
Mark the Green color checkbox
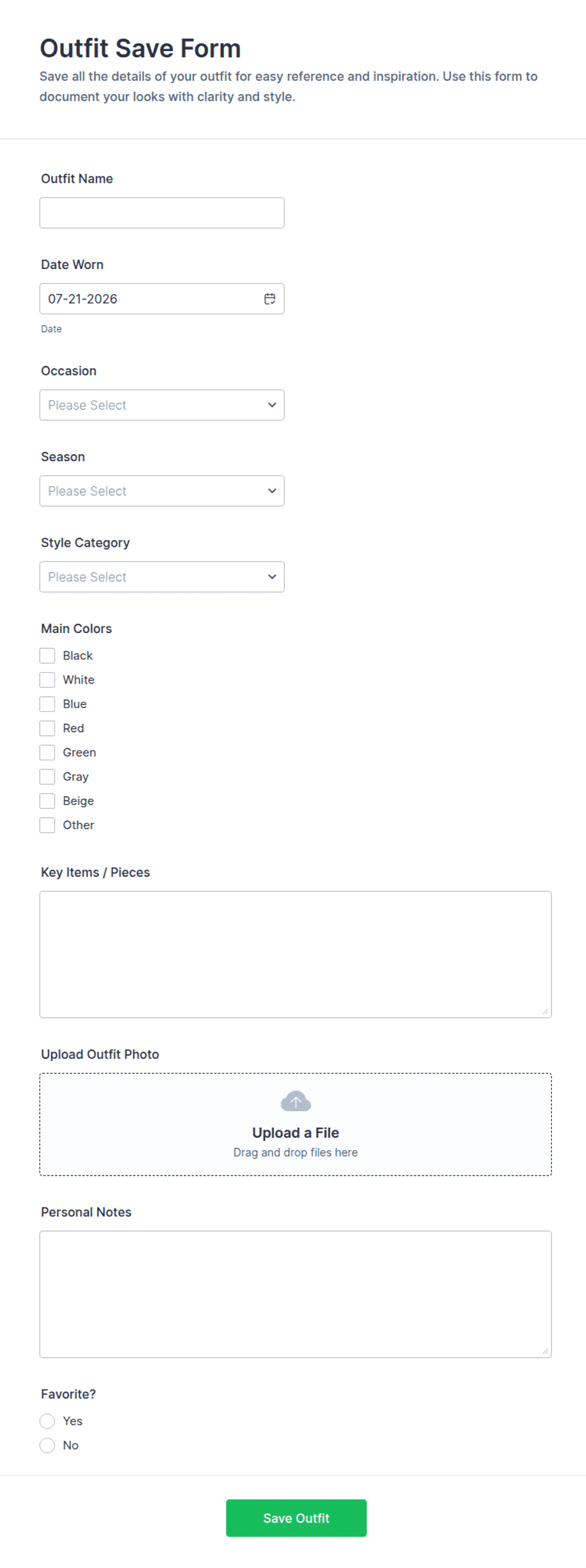[47, 752]
